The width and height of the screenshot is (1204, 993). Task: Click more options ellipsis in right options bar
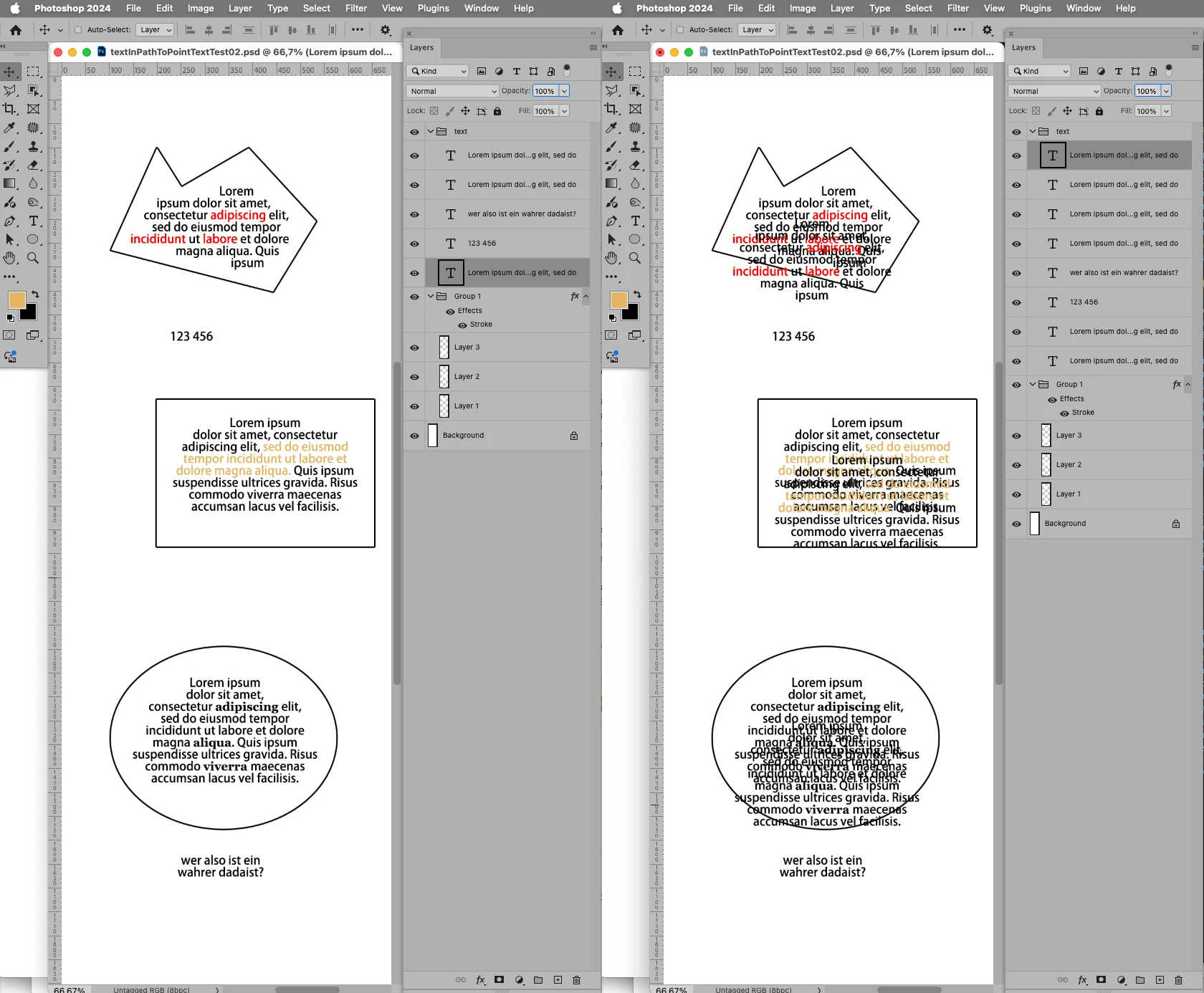tap(960, 30)
